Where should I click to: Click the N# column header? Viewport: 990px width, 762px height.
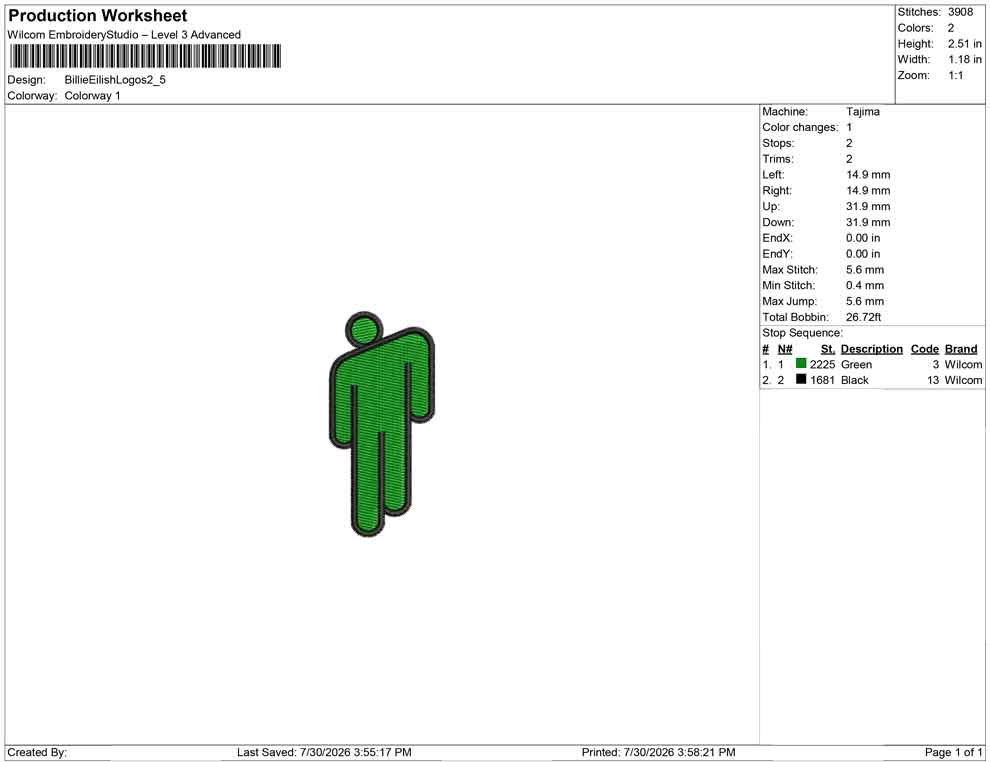tap(785, 348)
